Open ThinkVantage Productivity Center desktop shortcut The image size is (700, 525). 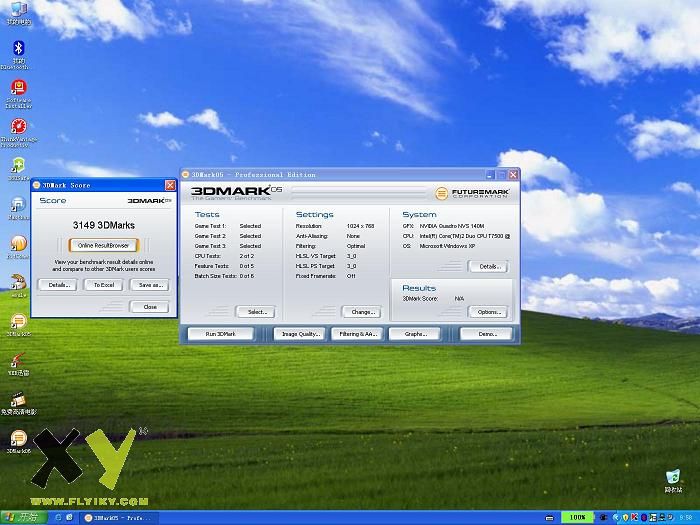coord(18,133)
